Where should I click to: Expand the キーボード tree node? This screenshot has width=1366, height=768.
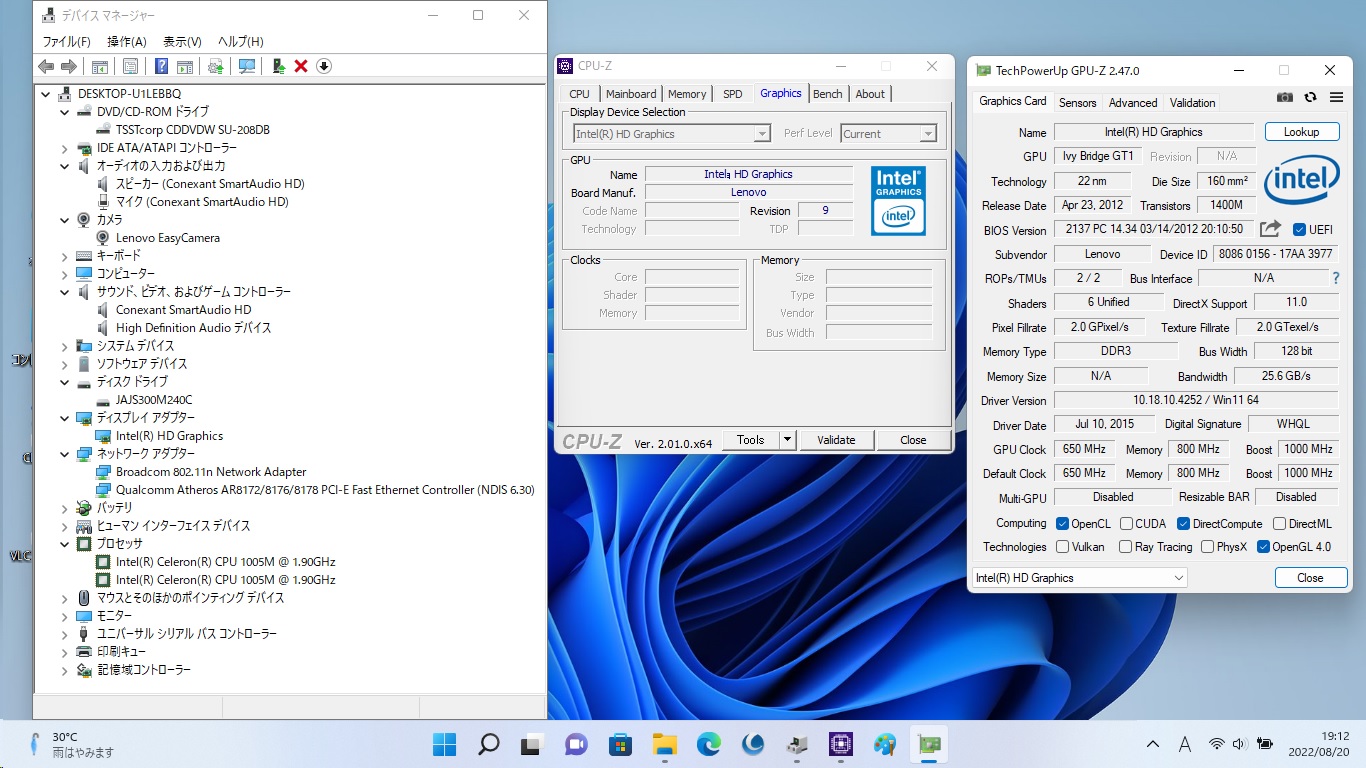click(65, 256)
